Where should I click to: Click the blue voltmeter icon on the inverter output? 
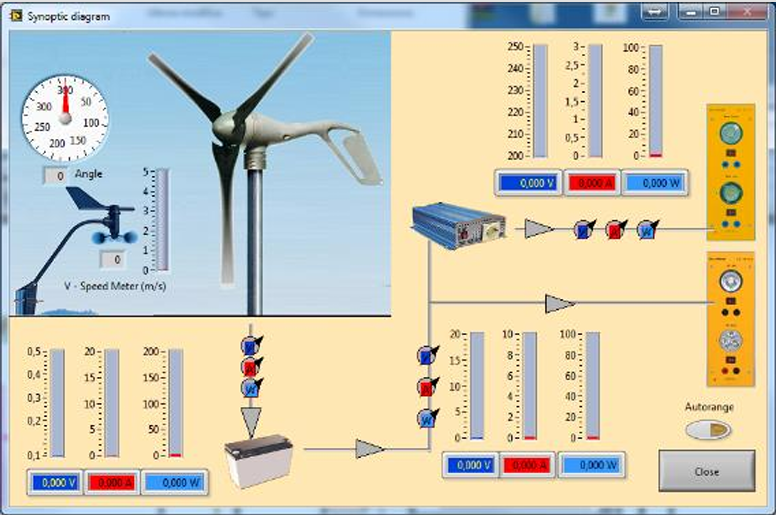(x=584, y=230)
